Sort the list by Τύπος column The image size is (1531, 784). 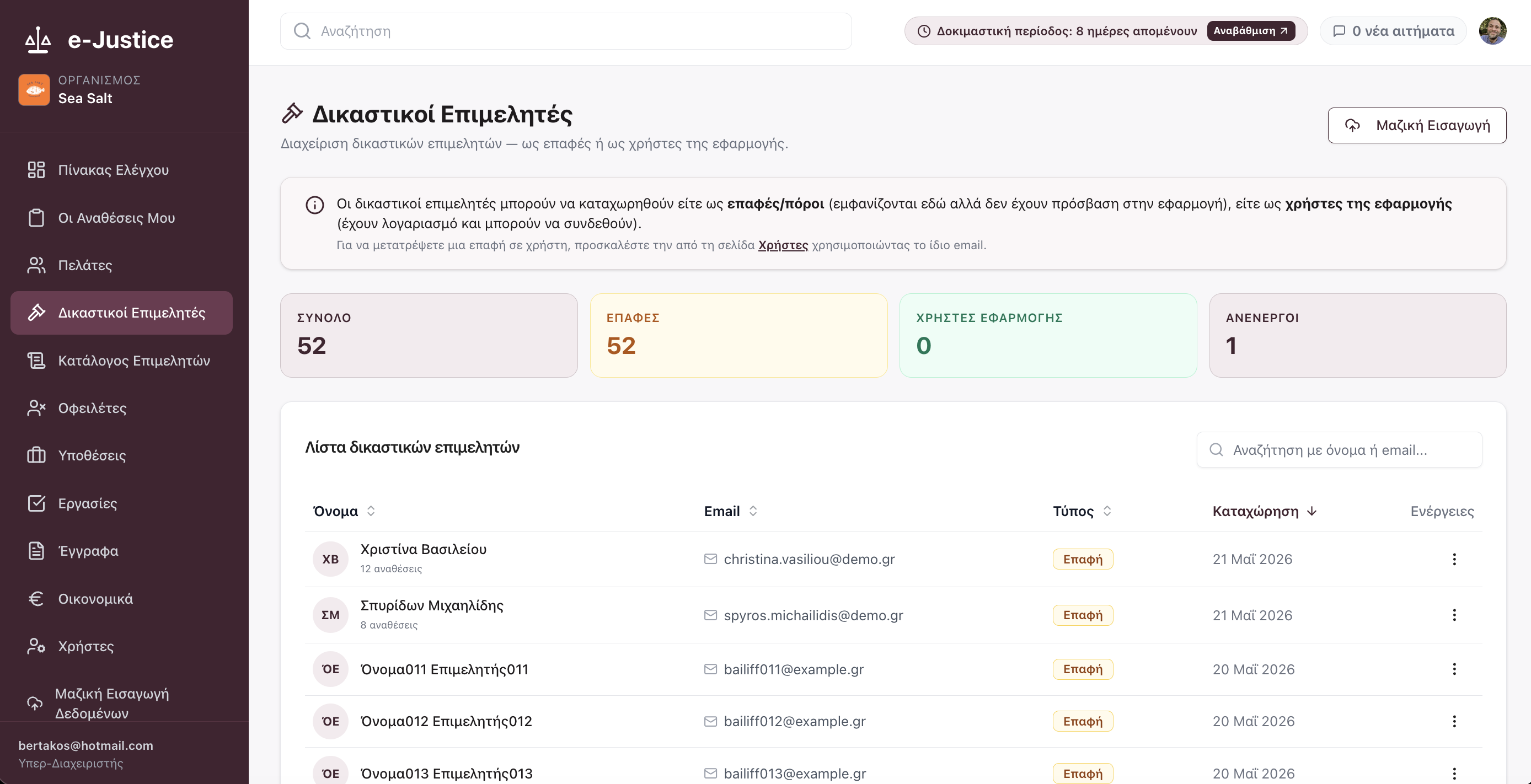click(1082, 511)
